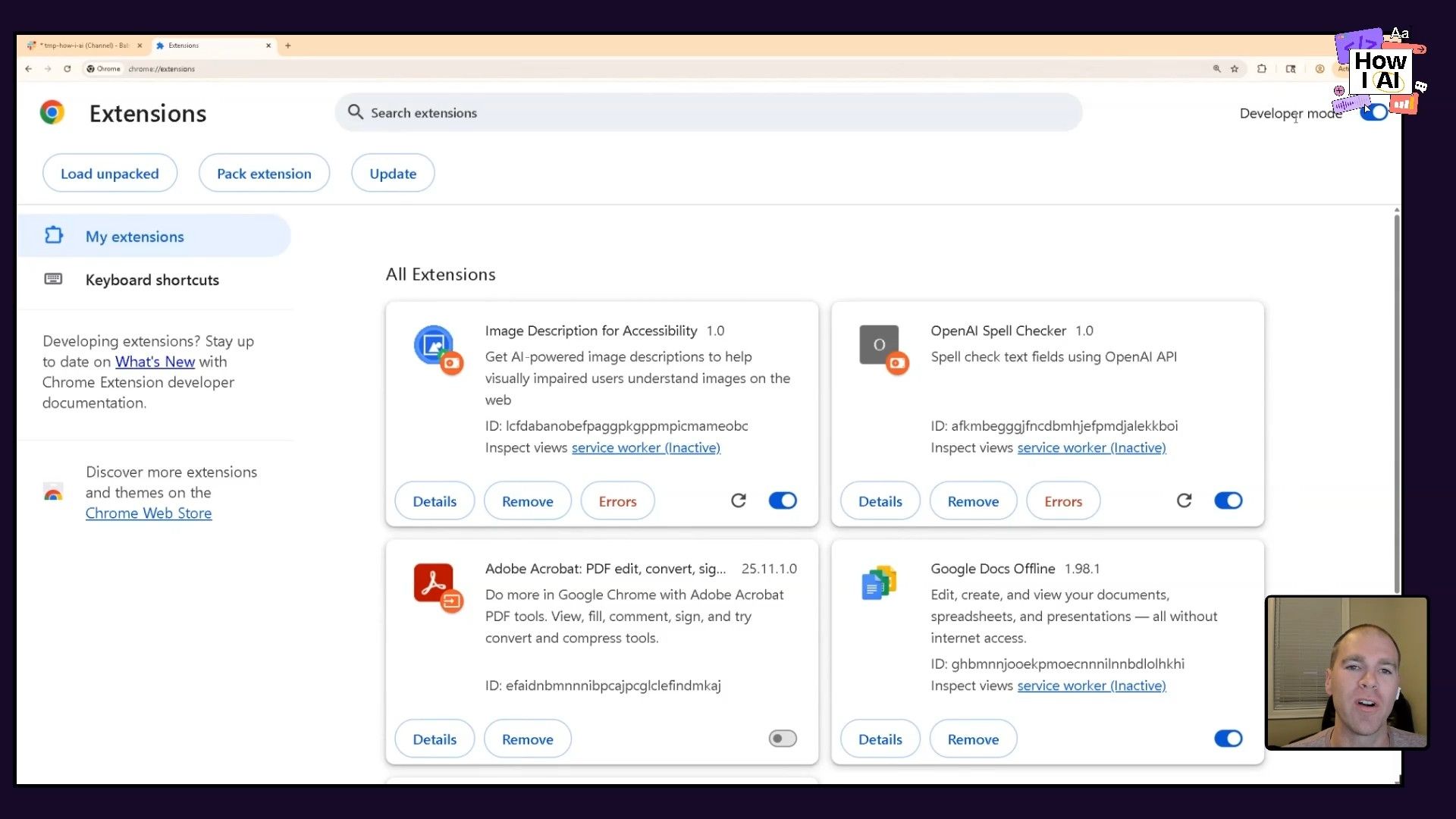Click the puzzle icon next to My extensions
Image resolution: width=1456 pixels, height=819 pixels.
tap(53, 236)
